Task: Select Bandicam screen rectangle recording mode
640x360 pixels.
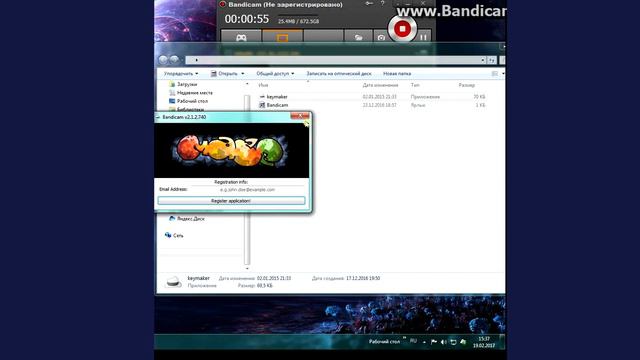Action: click(282, 37)
